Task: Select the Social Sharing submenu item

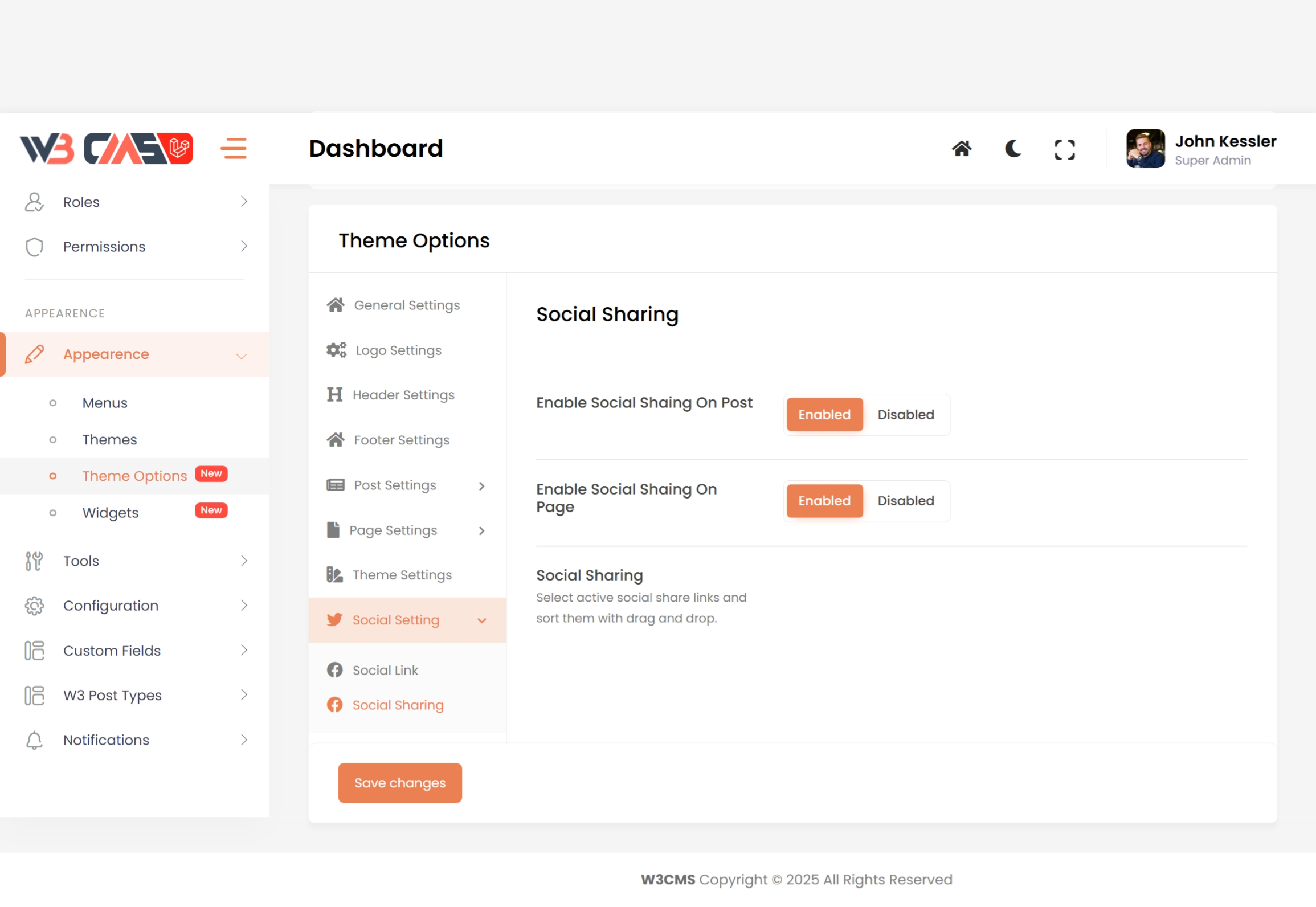Action: [x=397, y=705]
